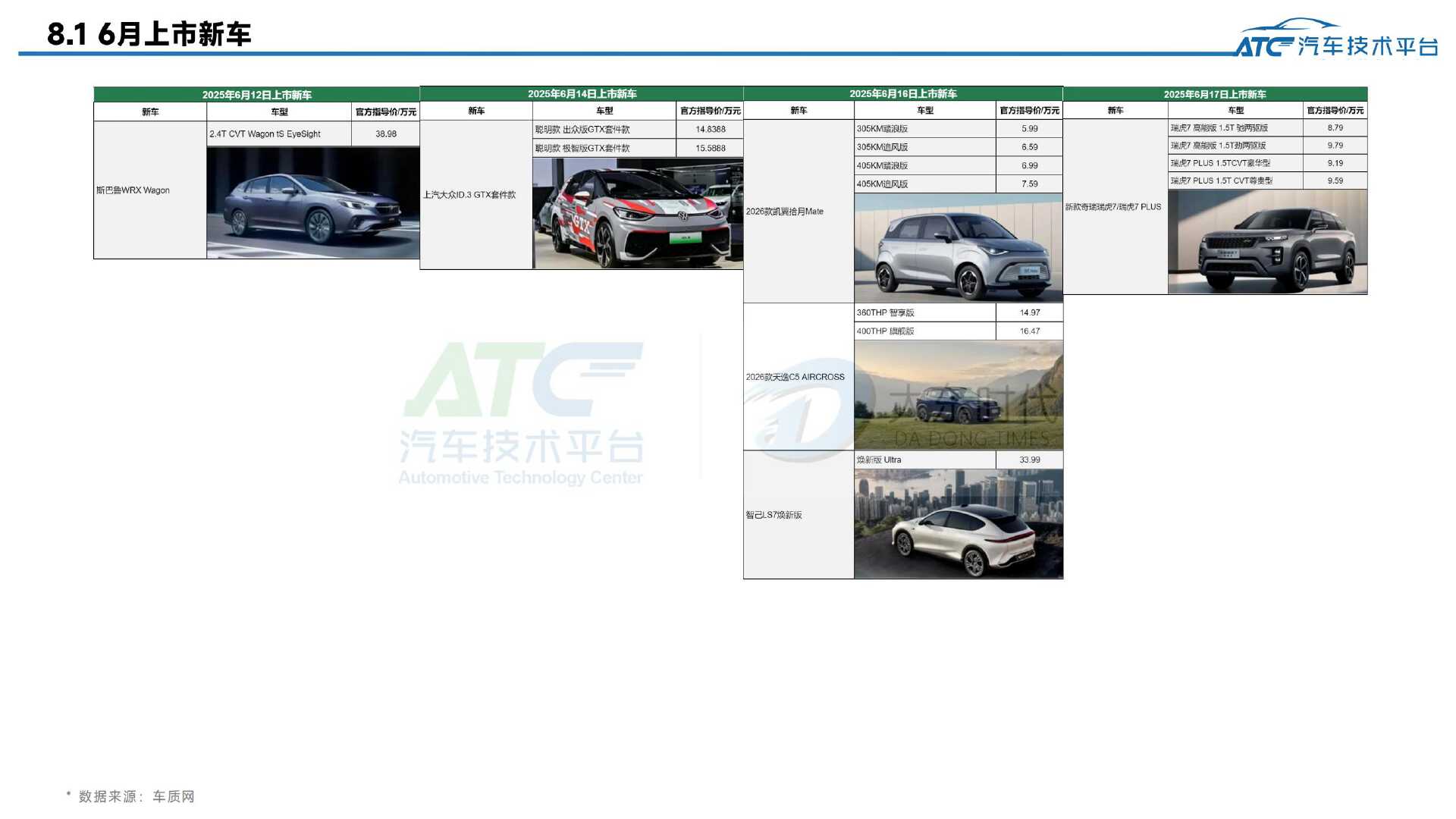Click the 6.59 price cell
The image size is (1456, 819).
[x=1029, y=147]
